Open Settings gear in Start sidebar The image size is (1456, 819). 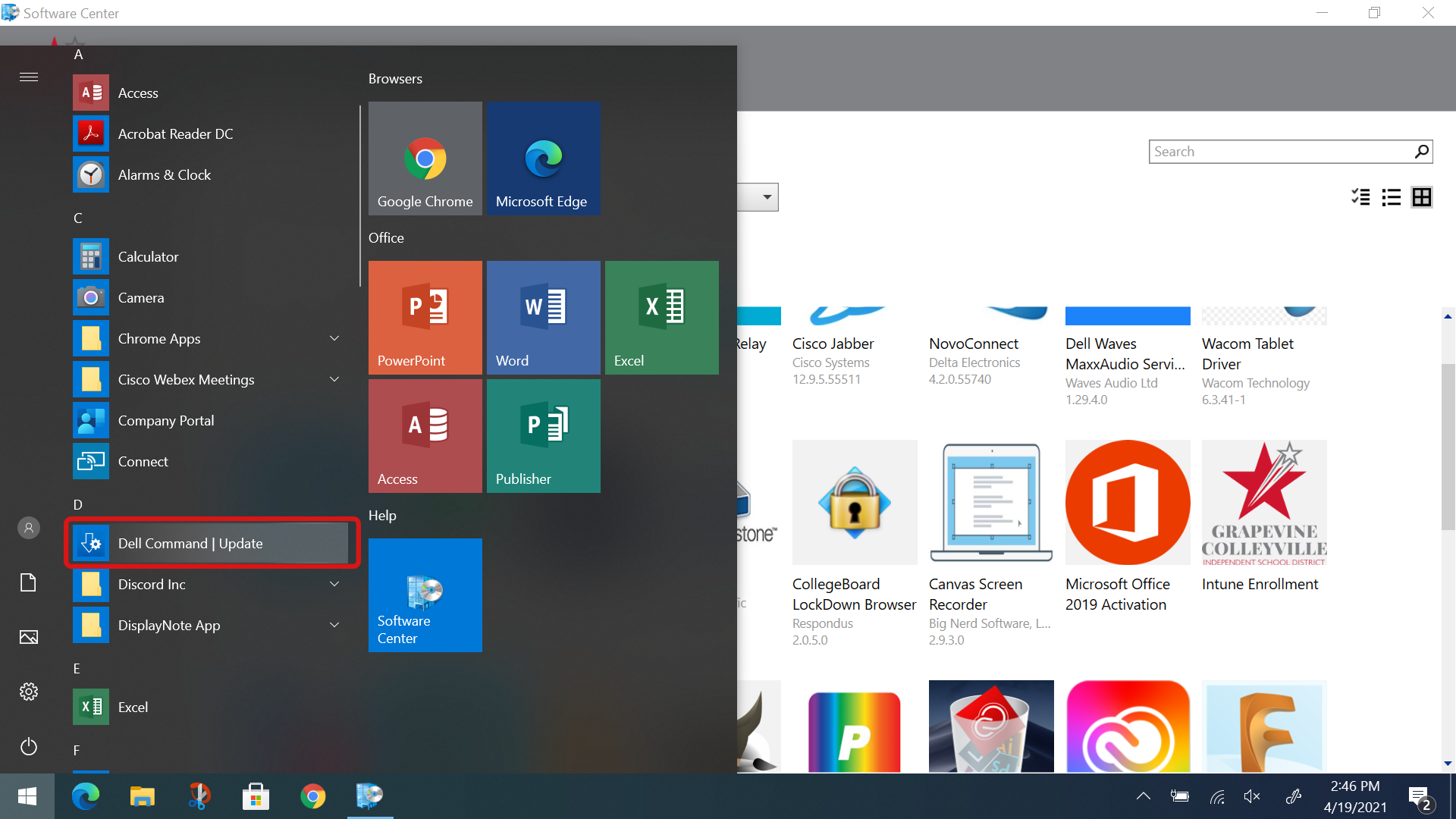(x=29, y=692)
